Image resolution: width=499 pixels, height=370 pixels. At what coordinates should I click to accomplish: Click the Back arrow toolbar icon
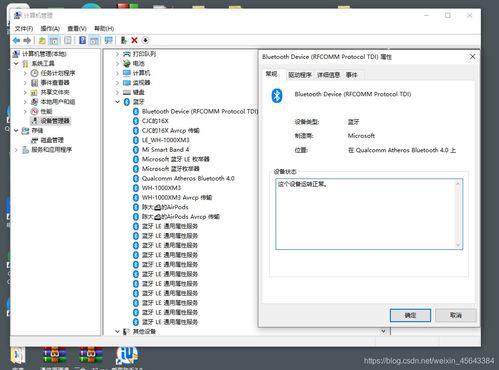[x=16, y=40]
